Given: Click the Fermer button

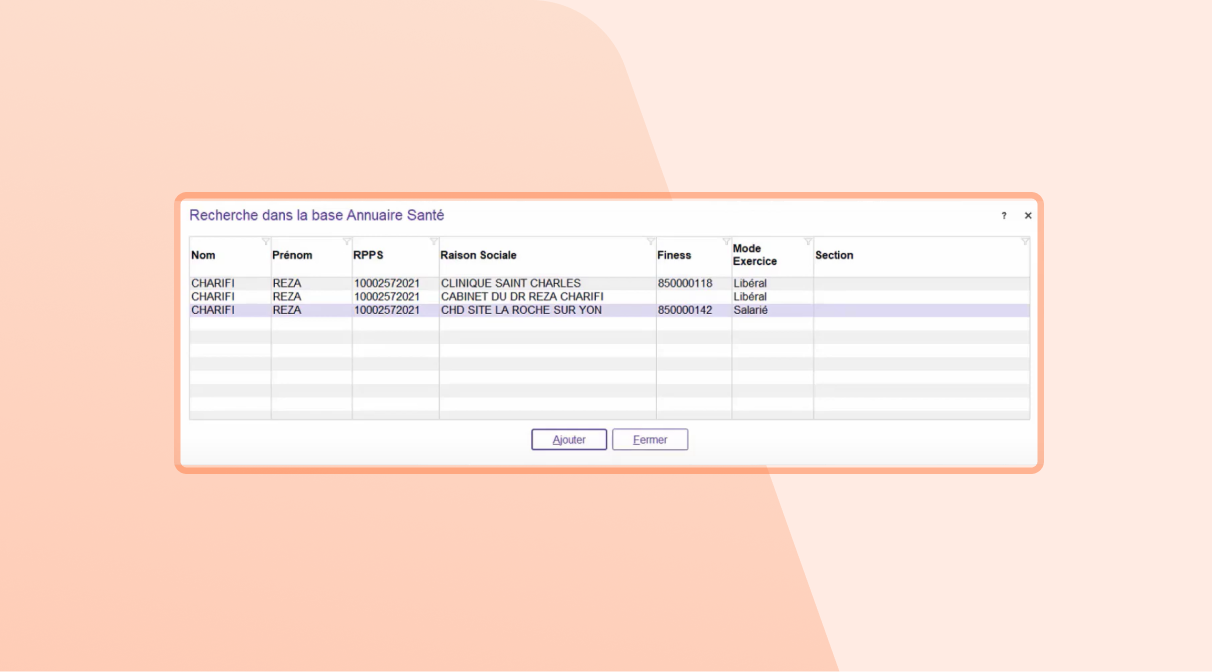Looking at the screenshot, I should click(x=650, y=440).
